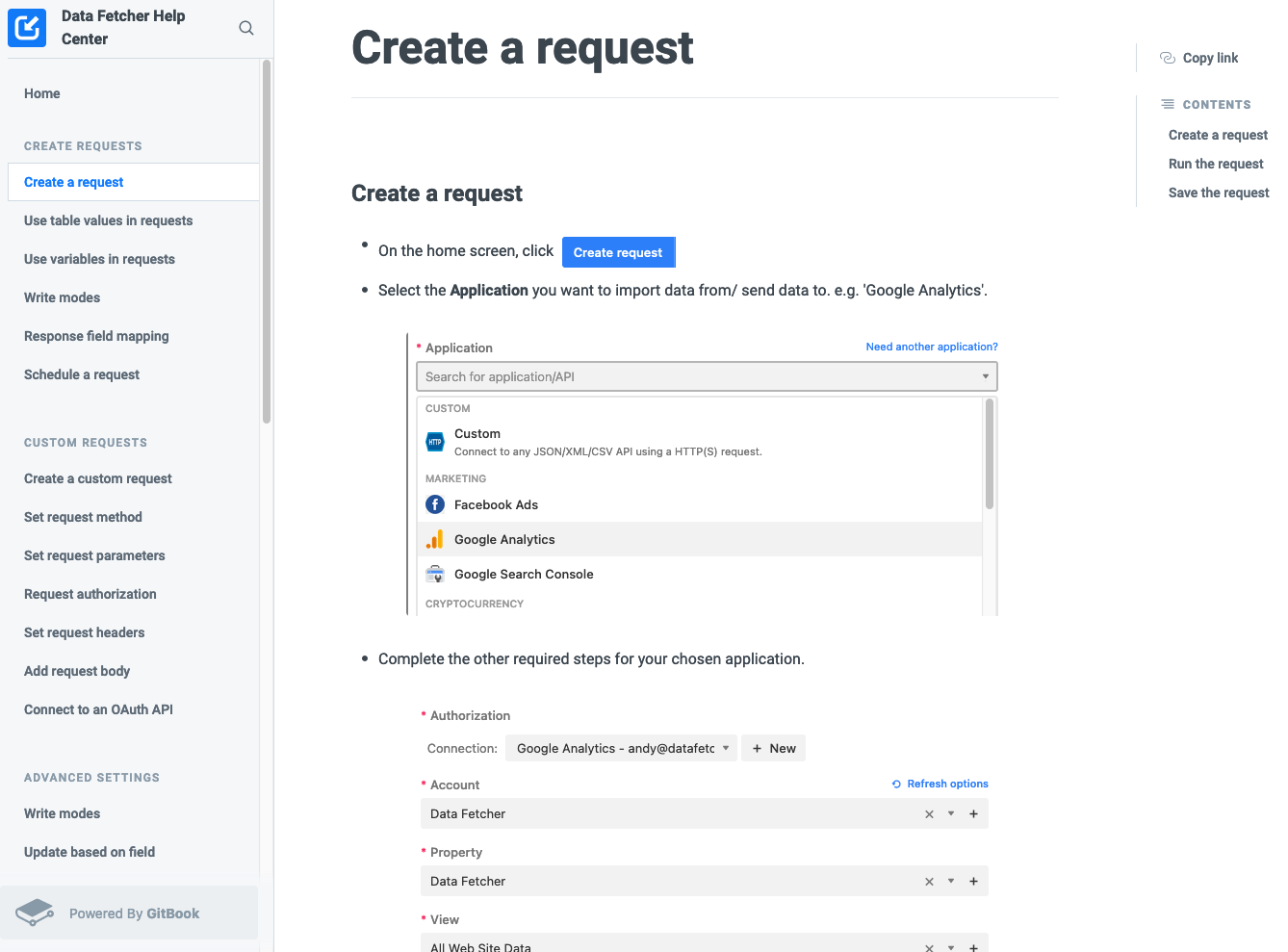
Task: Add new Account with plus icon
Action: point(973,814)
